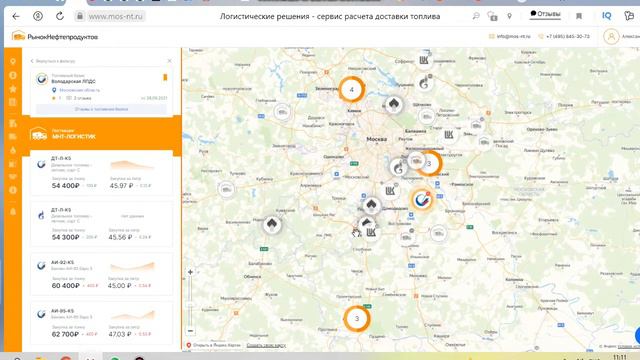Open the orange cluster marker labeled 3 east of Москва

click(429, 163)
